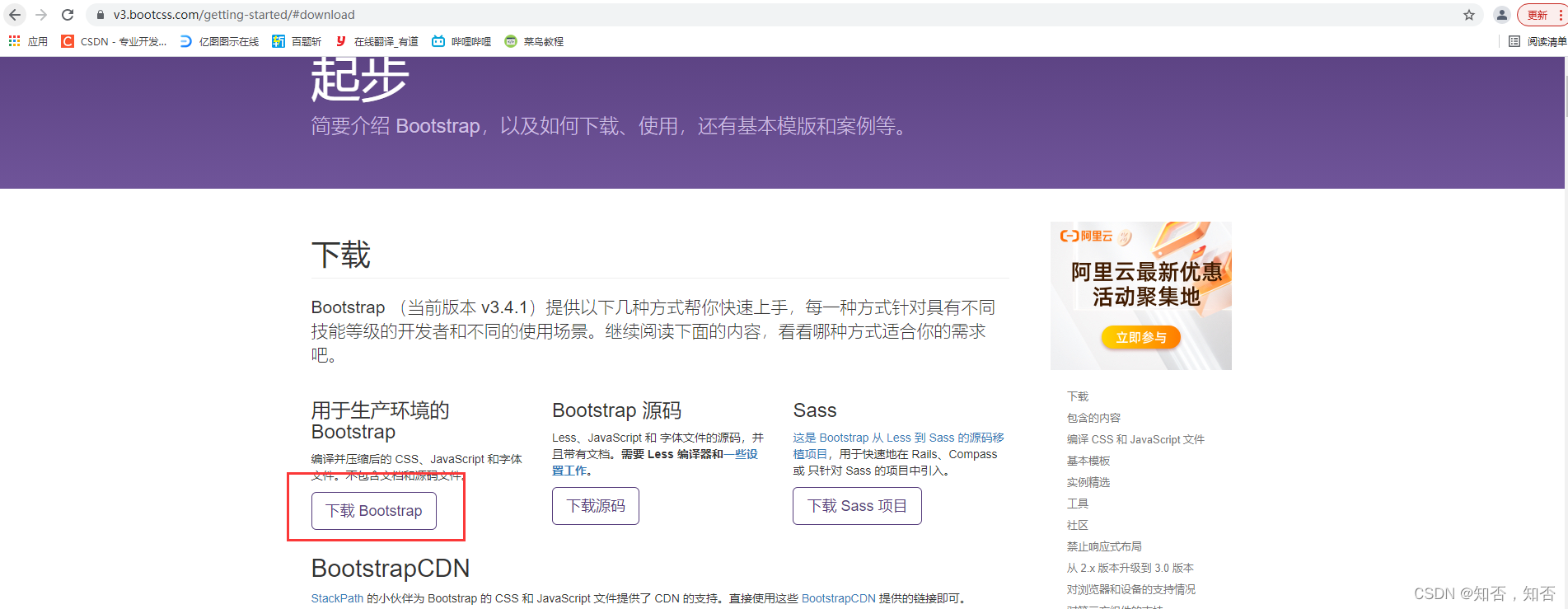Go to 包含的内容 in the sidebar nav
Screen dimensions: 1568x609
pos(1093,418)
